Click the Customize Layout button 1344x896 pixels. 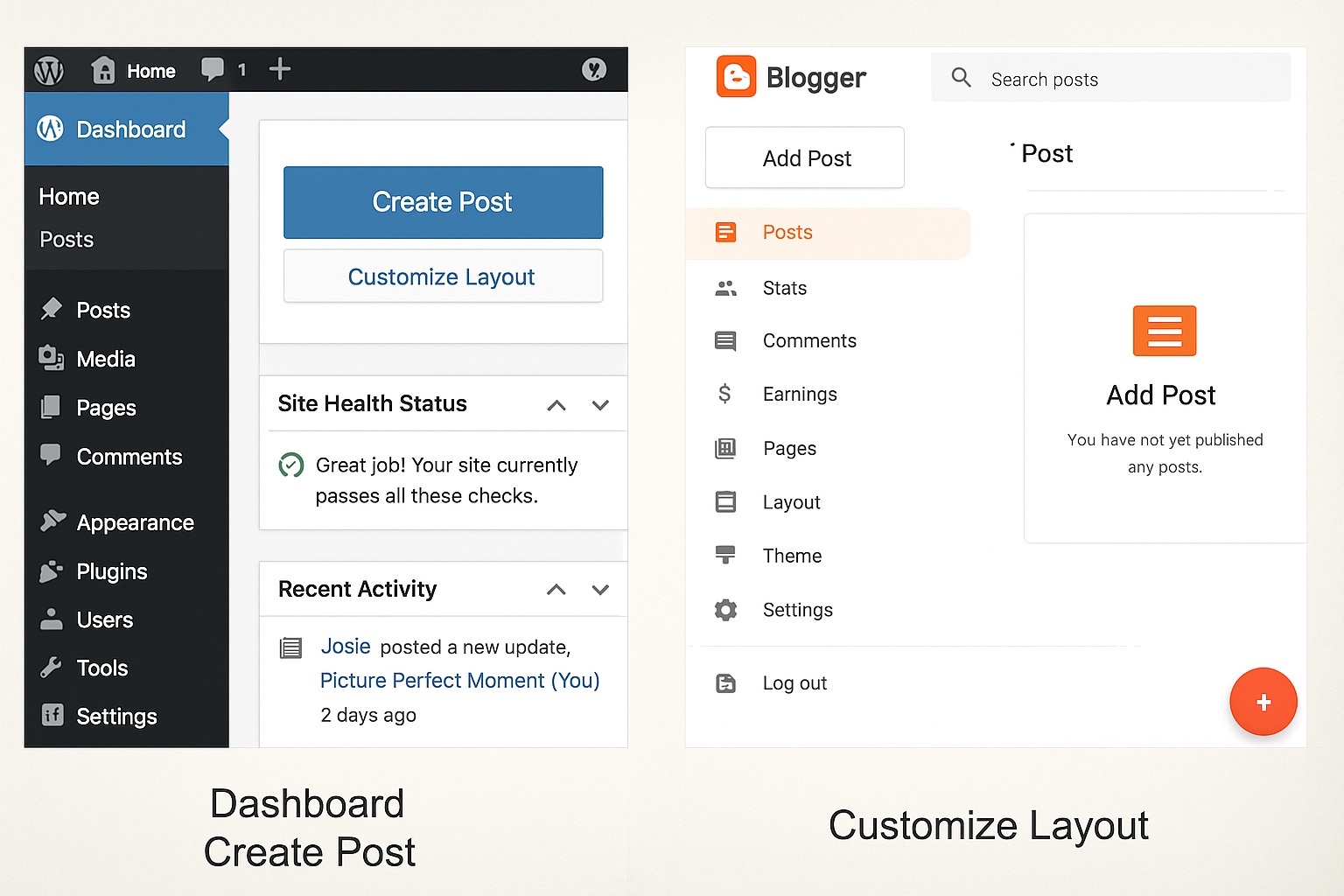[443, 276]
